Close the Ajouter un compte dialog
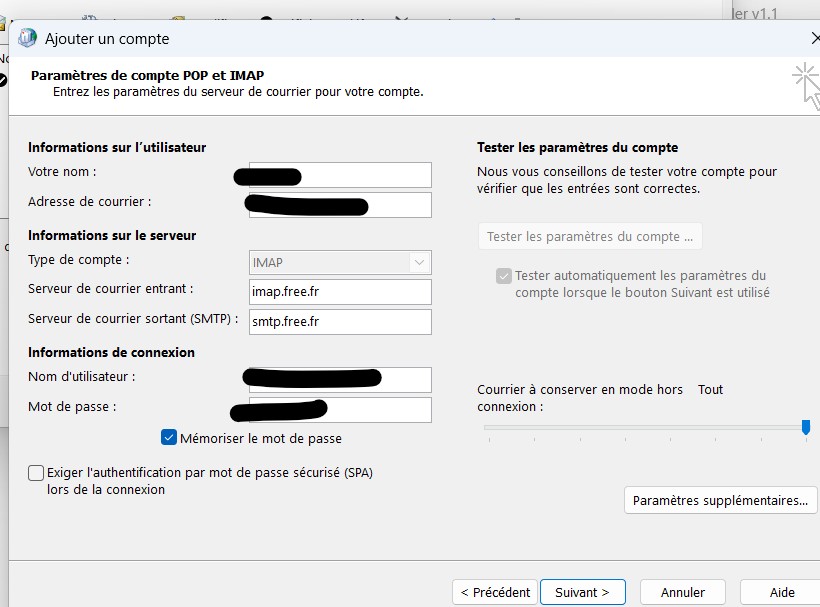This screenshot has height=607, width=820. [815, 38]
